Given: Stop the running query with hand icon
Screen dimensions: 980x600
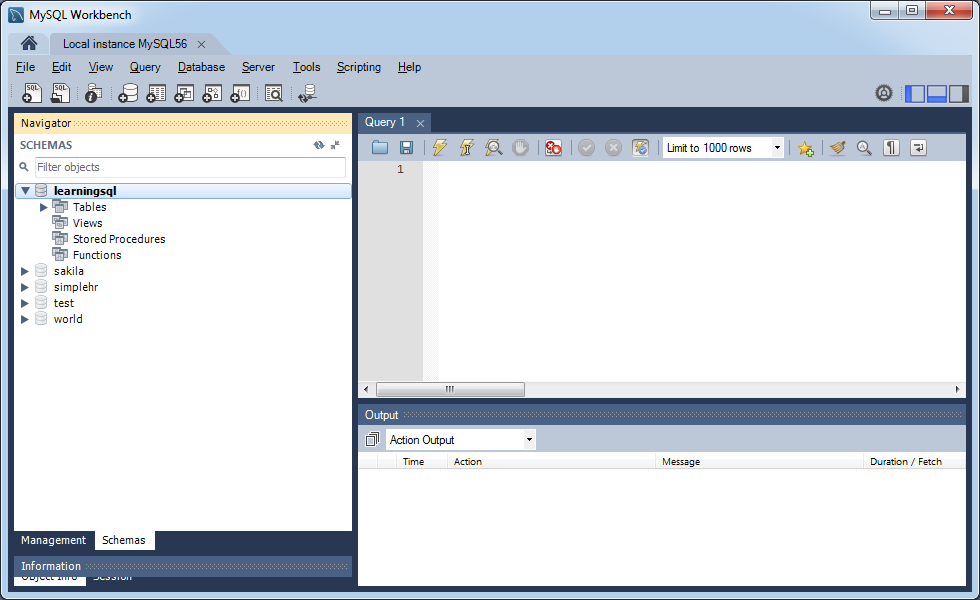Looking at the screenshot, I should tap(521, 148).
